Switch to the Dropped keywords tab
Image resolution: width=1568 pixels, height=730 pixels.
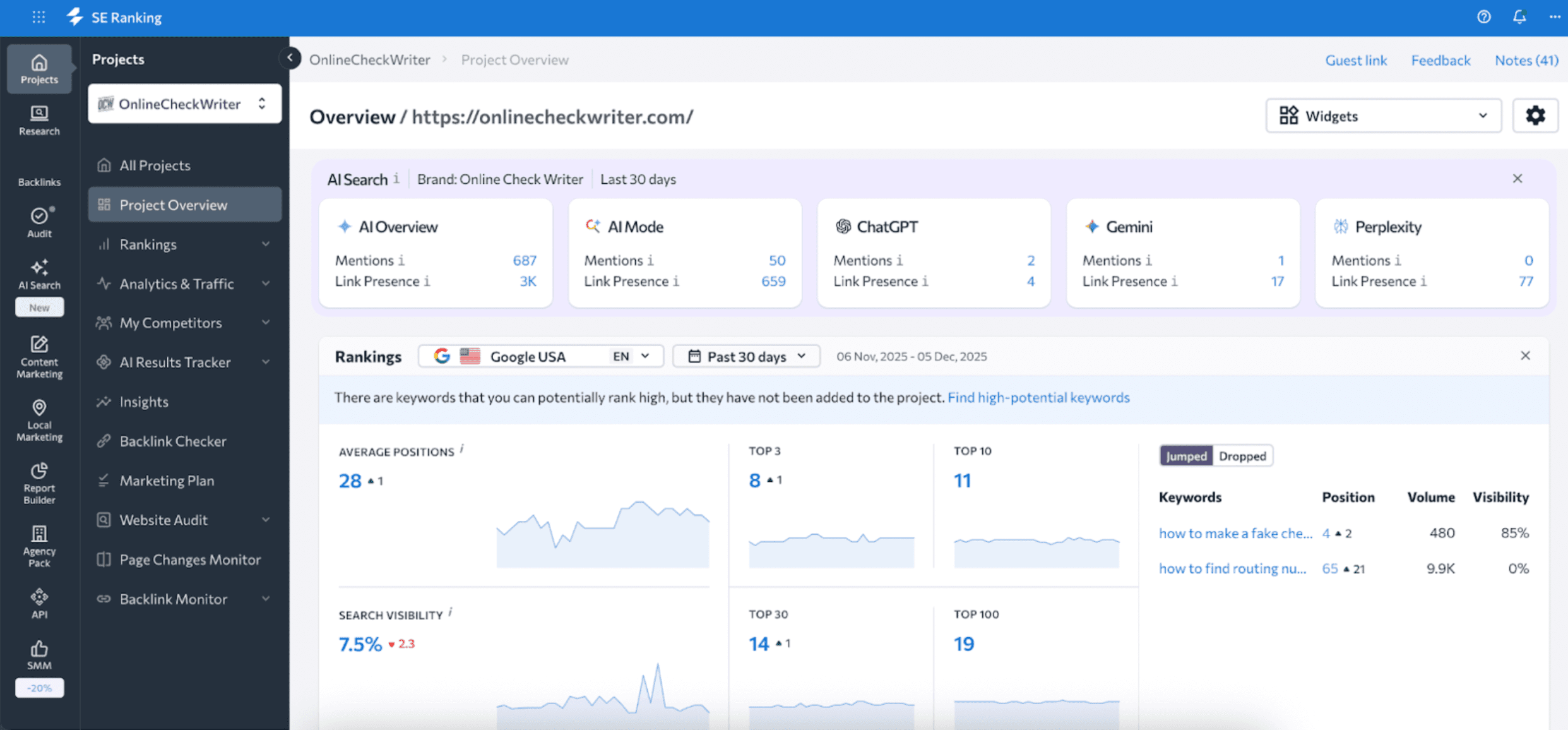pyautogui.click(x=1242, y=455)
